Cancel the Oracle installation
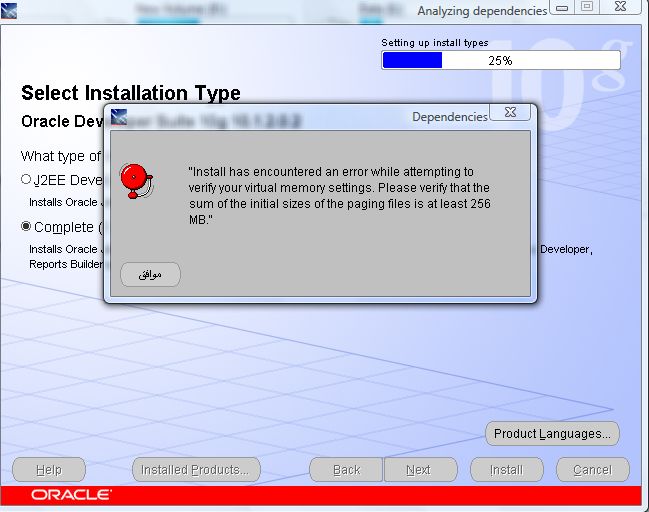Screen dimensions: 649x512 click(x=592, y=470)
